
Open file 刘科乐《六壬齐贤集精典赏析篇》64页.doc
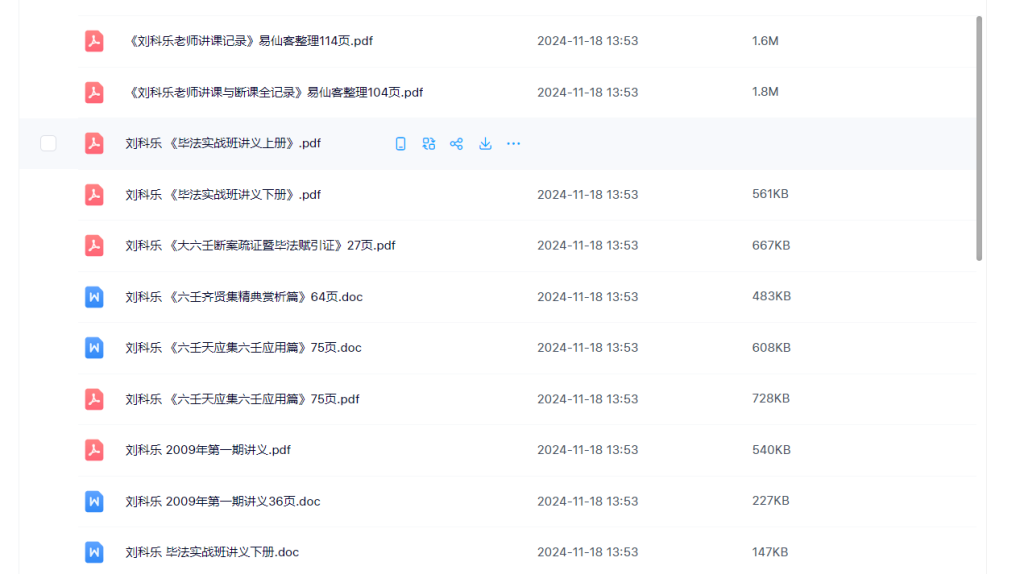point(244,296)
